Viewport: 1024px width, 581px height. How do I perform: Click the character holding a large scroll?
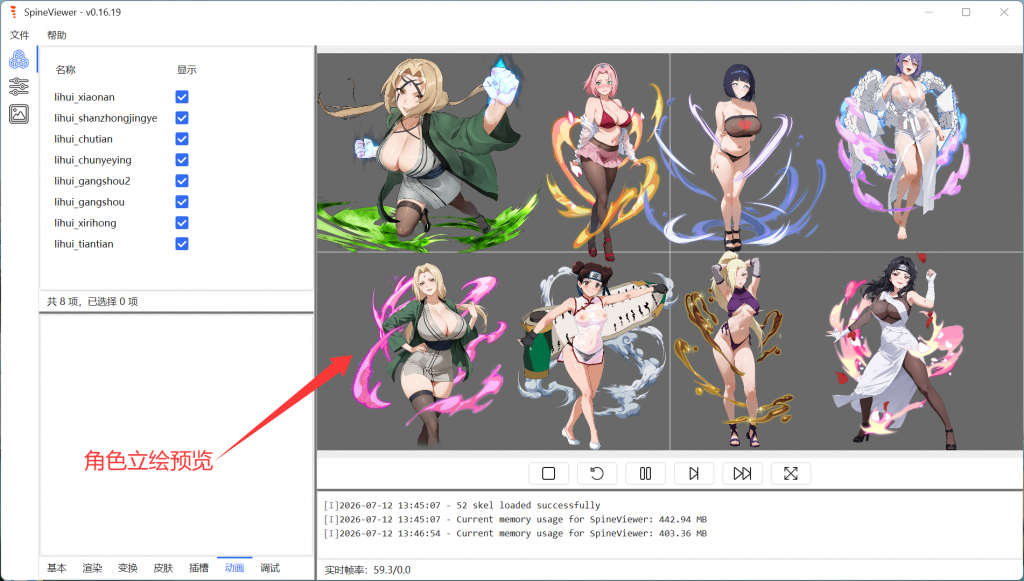594,353
